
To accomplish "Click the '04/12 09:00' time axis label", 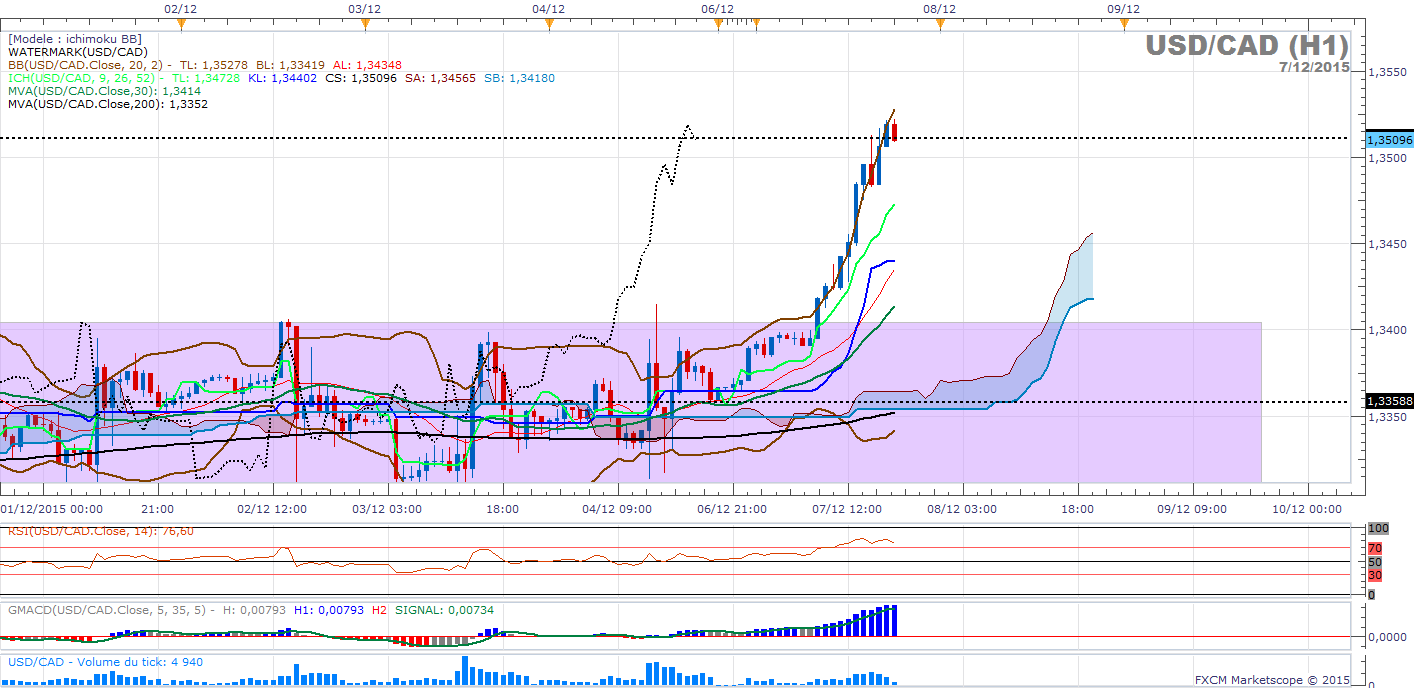I will point(617,508).
